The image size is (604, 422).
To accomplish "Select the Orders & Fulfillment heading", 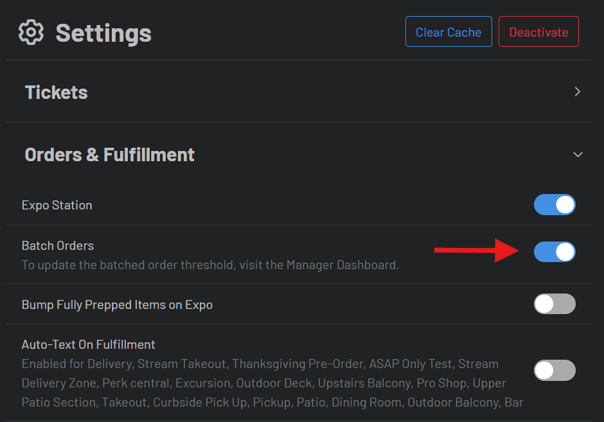I will tap(109, 155).
